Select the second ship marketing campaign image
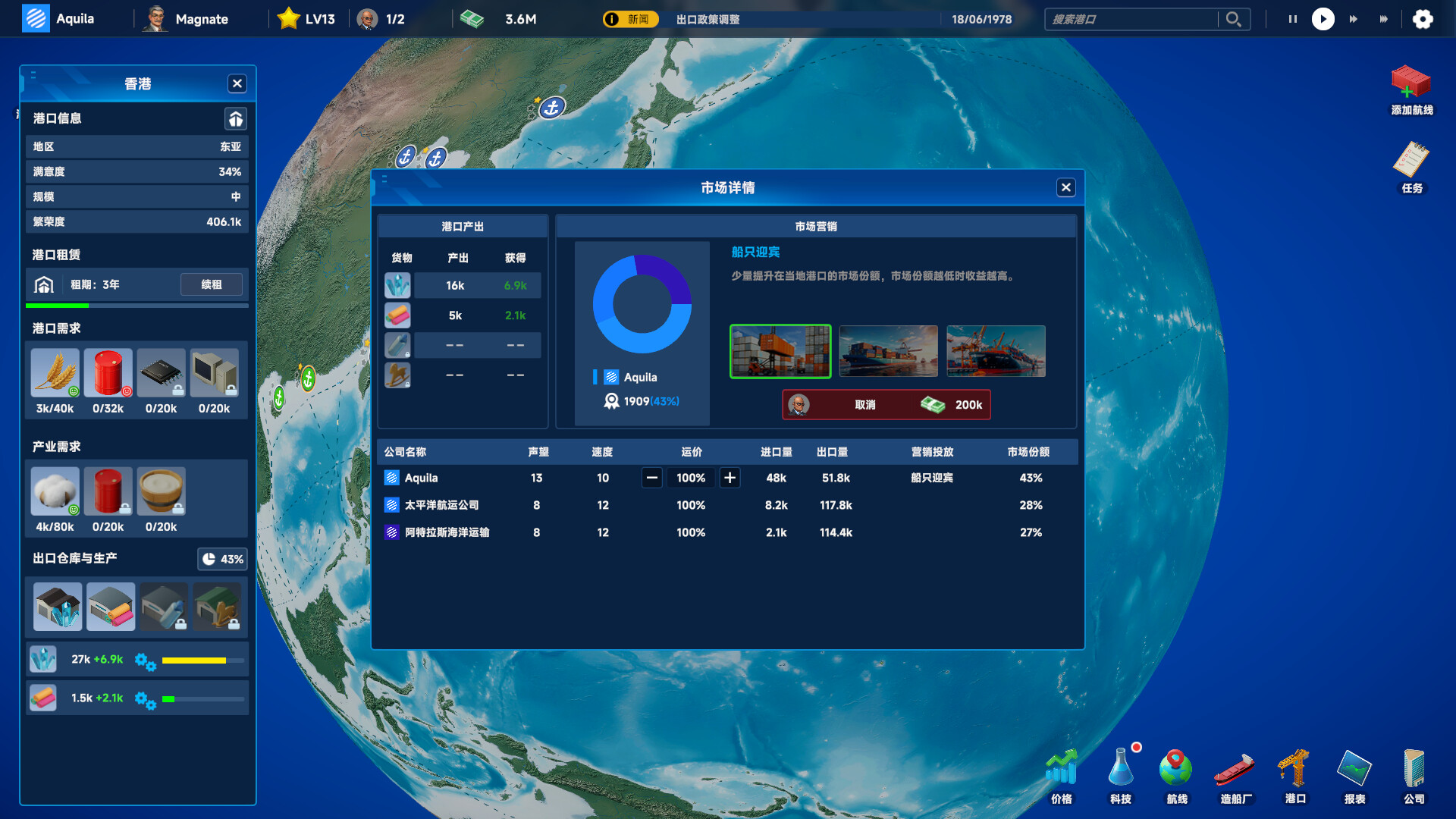Image resolution: width=1456 pixels, height=819 pixels. pos(888,351)
